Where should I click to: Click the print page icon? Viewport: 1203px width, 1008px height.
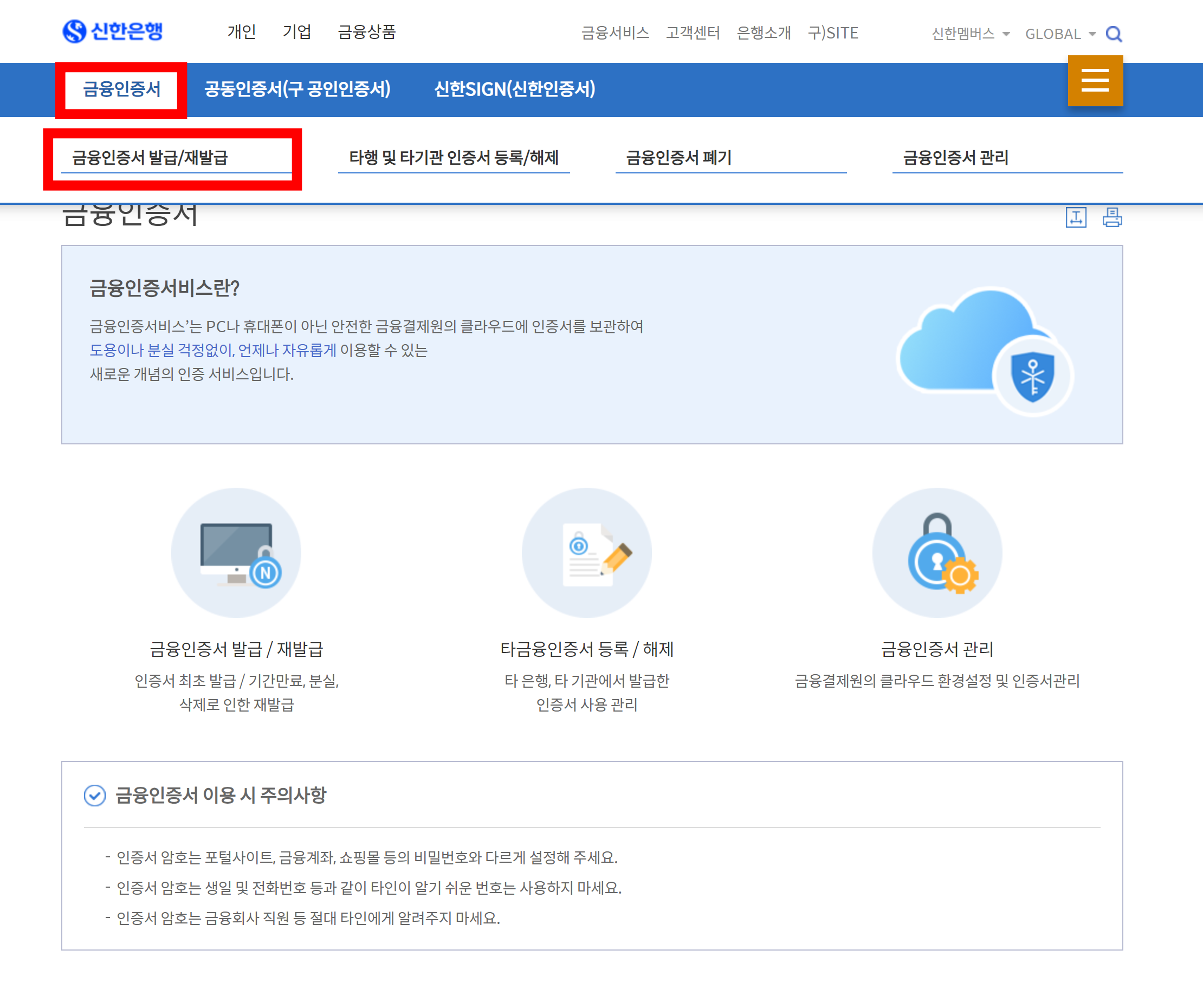[1111, 217]
